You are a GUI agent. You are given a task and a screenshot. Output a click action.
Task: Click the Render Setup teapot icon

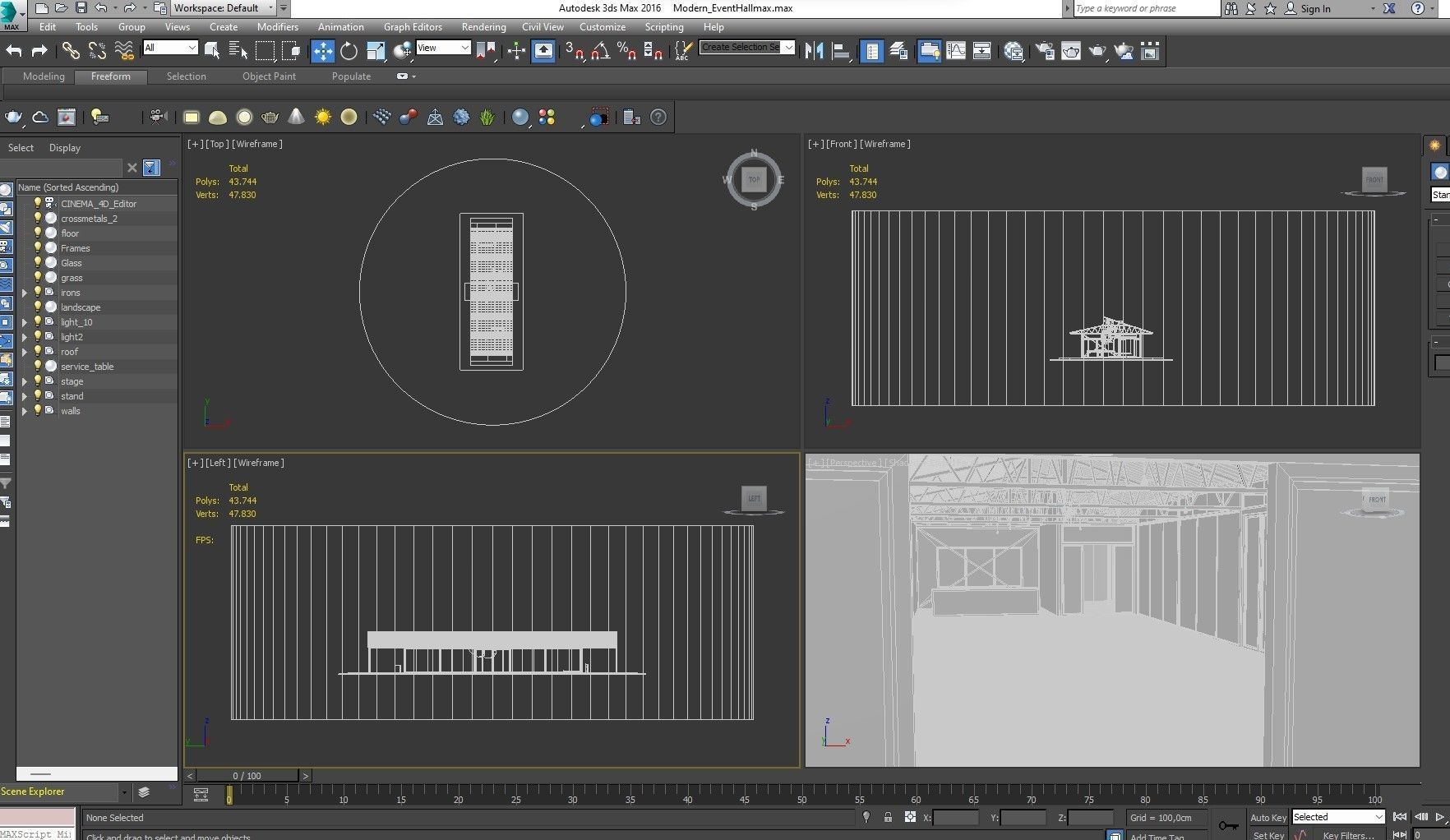1045,51
